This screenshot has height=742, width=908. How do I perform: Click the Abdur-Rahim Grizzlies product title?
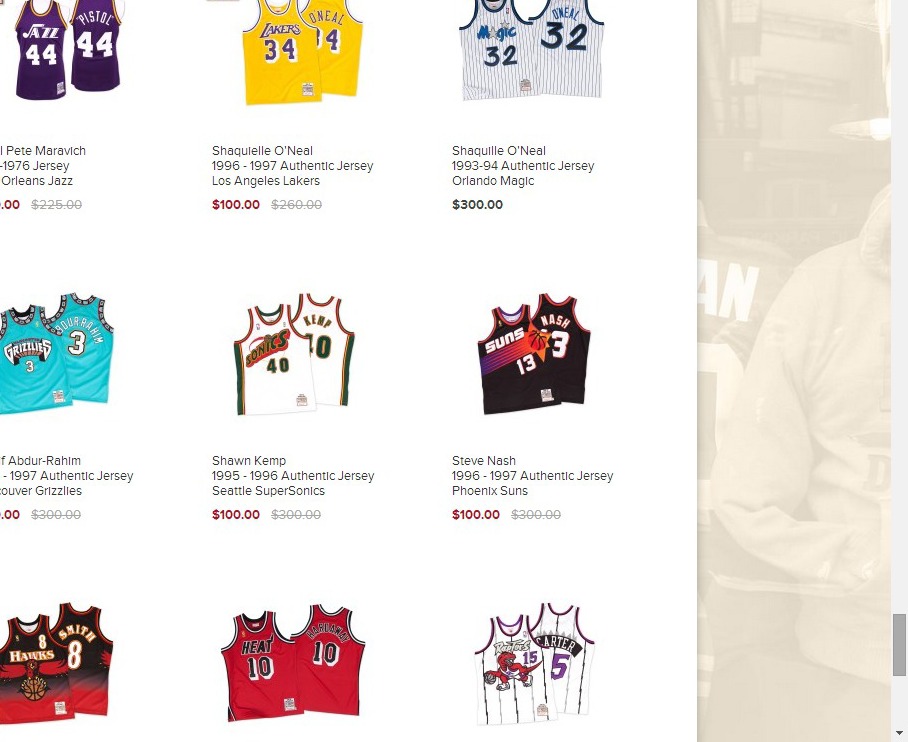[67, 476]
